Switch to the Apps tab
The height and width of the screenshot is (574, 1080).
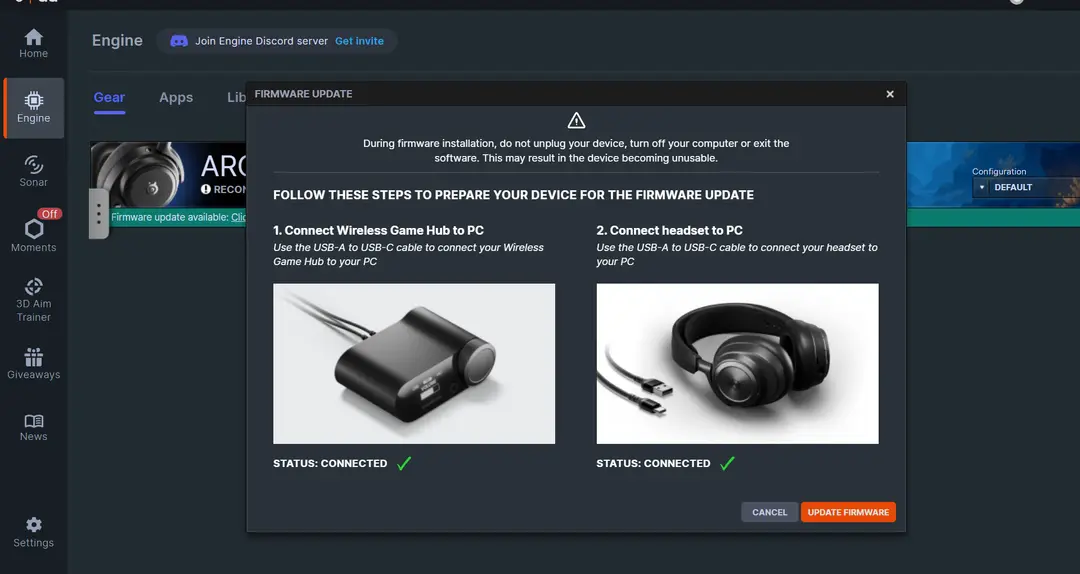click(176, 98)
